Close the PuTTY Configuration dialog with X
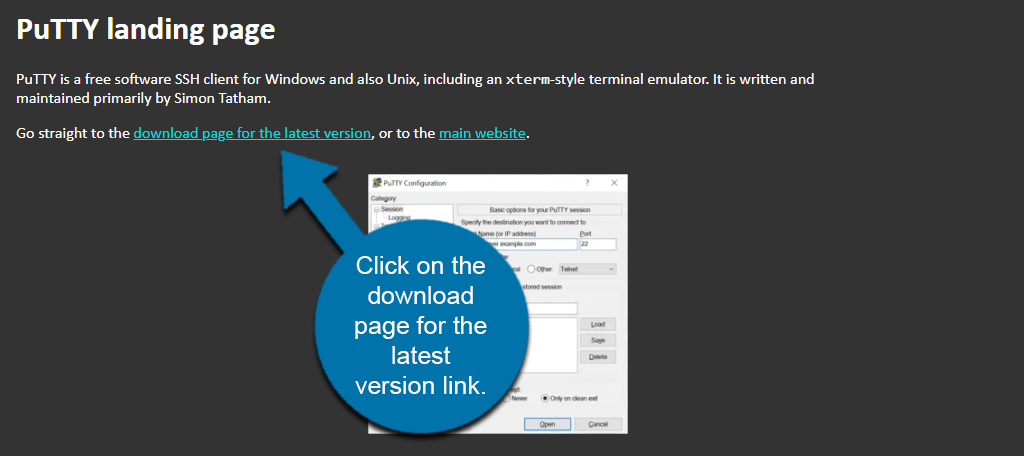The width and height of the screenshot is (1024, 456). pos(614,183)
